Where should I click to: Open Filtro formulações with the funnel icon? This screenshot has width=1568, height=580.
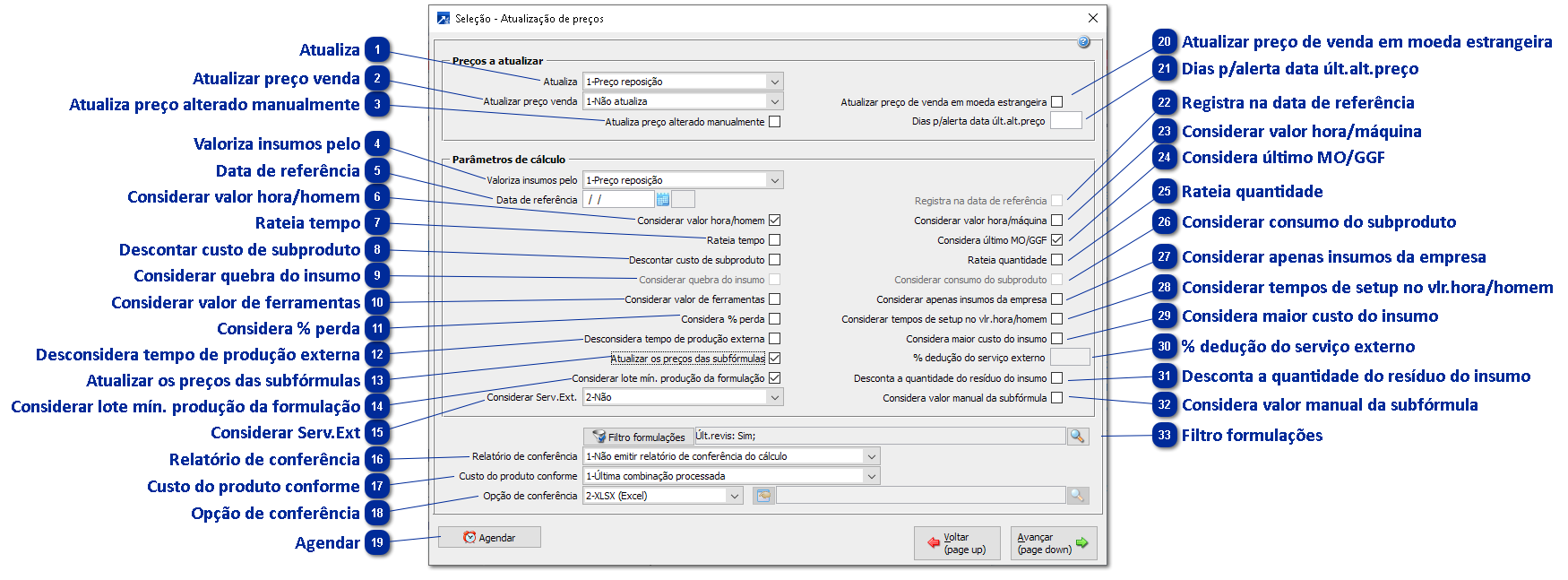point(638,437)
